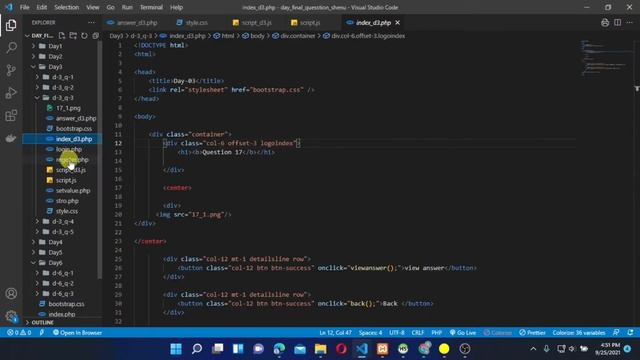The image size is (640, 360).
Task: Split the editor to the right
Action: pos(618,22)
